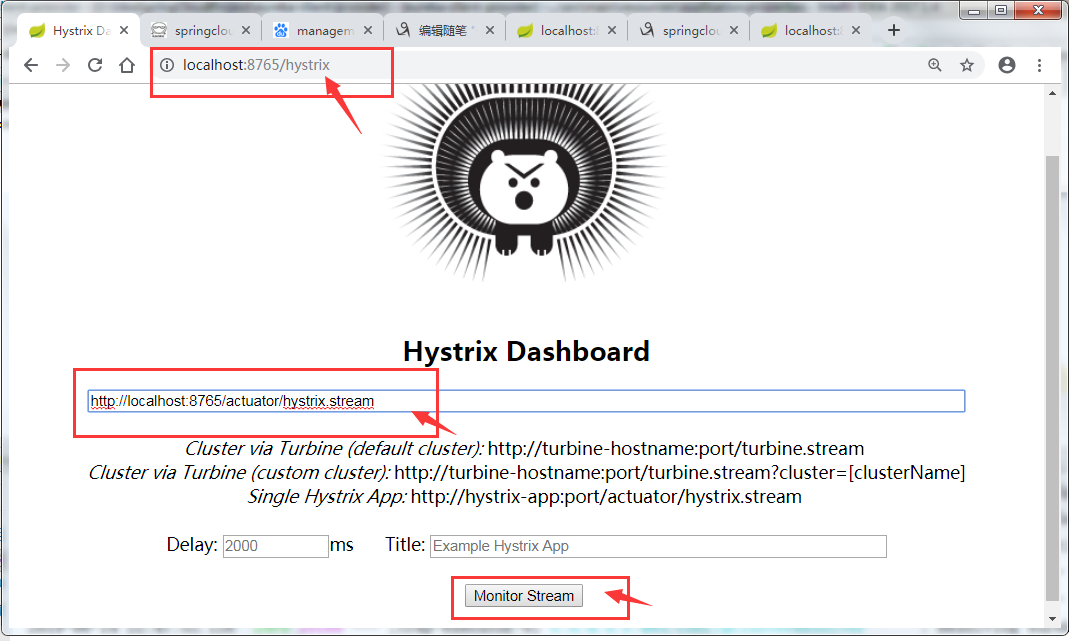The image size is (1069, 641).
Task: Close the Hystrix Dashboard tab
Action: [x=123, y=31]
